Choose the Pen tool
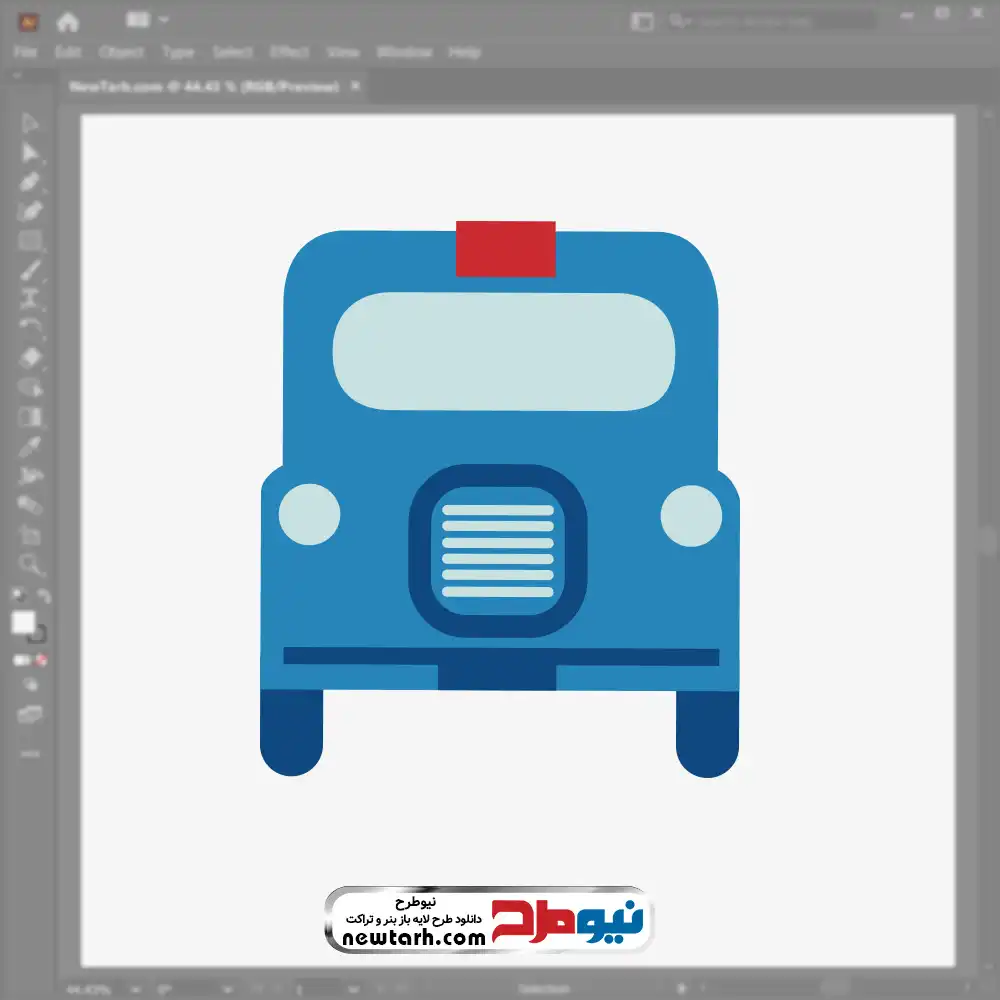This screenshot has height=1000, width=1000. click(x=30, y=182)
